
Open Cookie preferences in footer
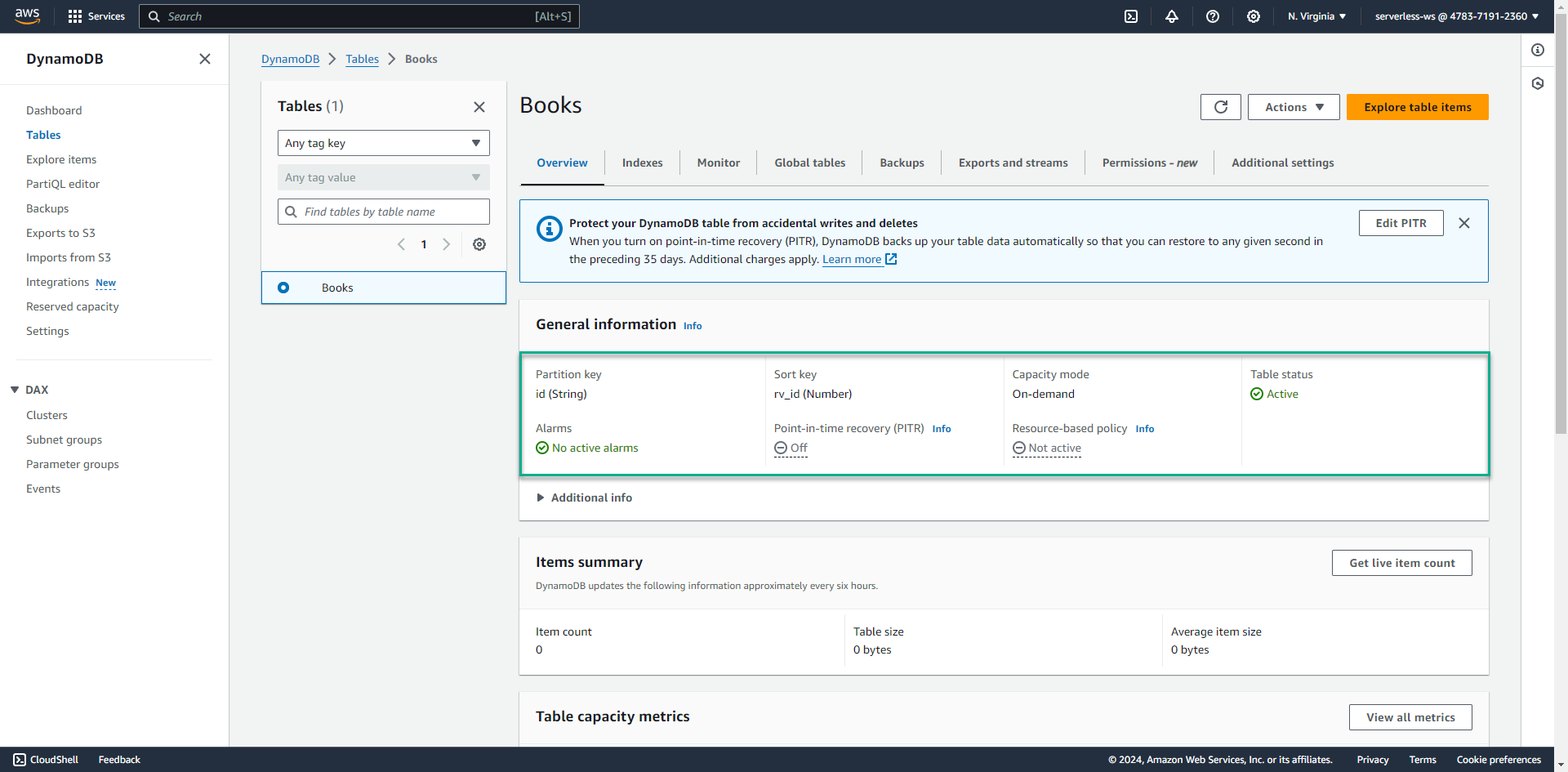click(x=1499, y=760)
